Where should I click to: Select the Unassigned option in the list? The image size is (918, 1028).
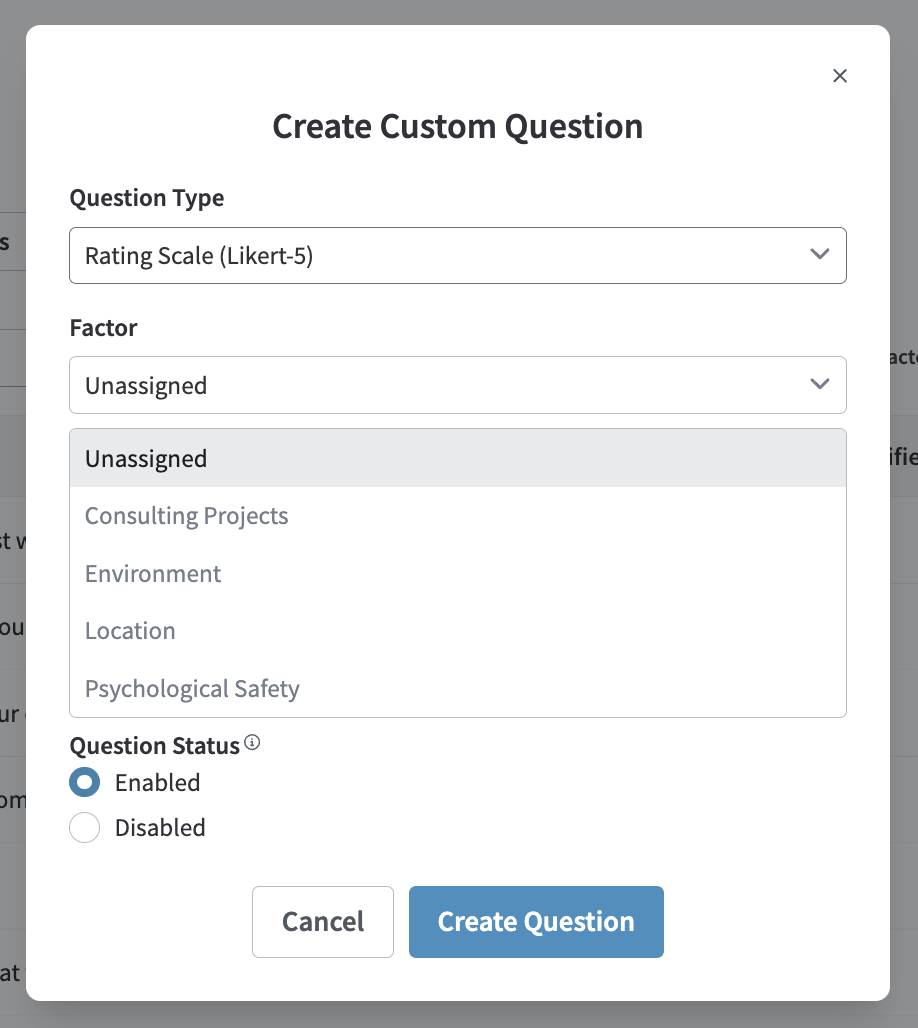[x=457, y=459]
